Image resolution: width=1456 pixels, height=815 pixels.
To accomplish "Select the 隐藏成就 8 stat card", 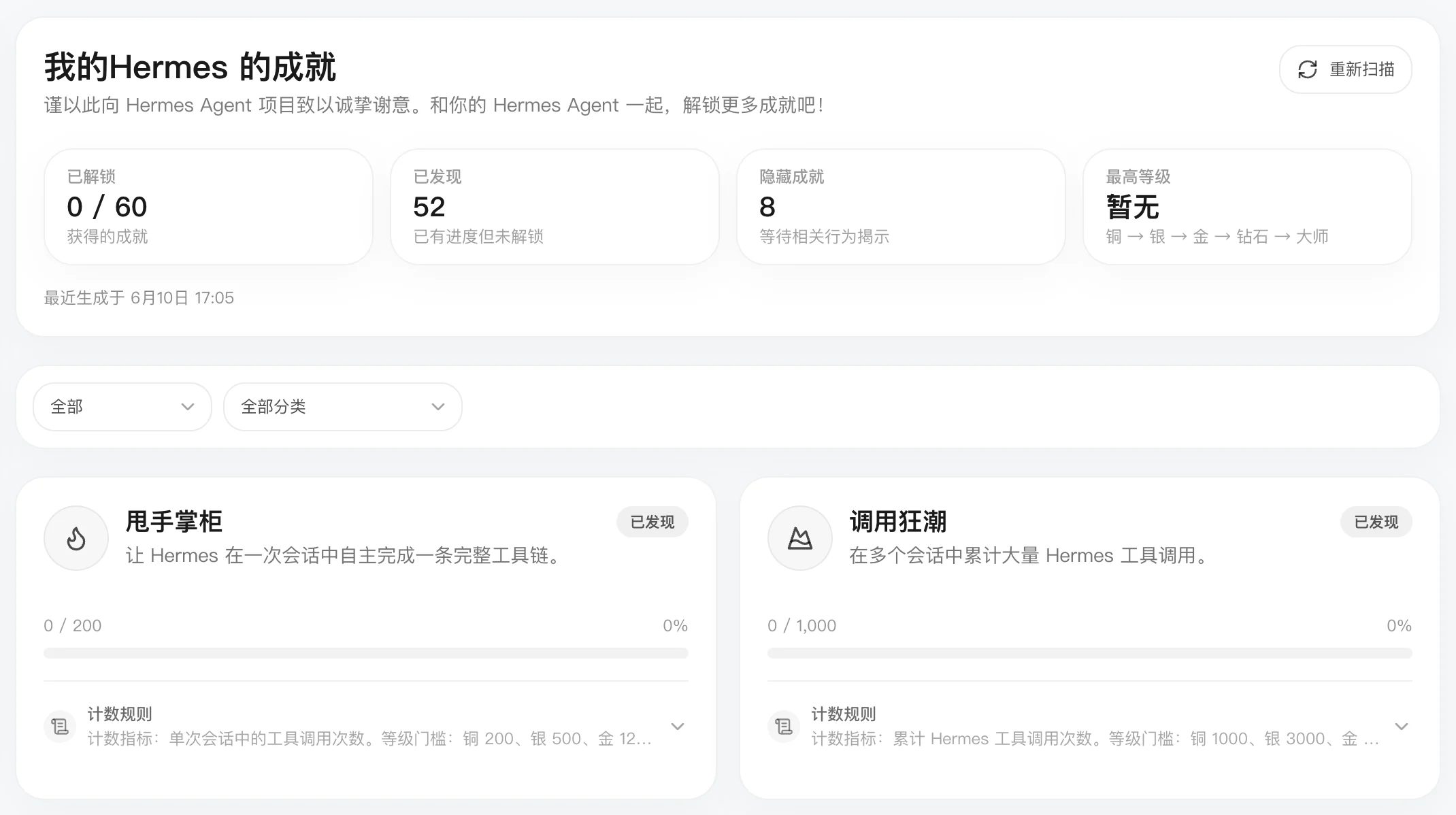I will tap(901, 207).
